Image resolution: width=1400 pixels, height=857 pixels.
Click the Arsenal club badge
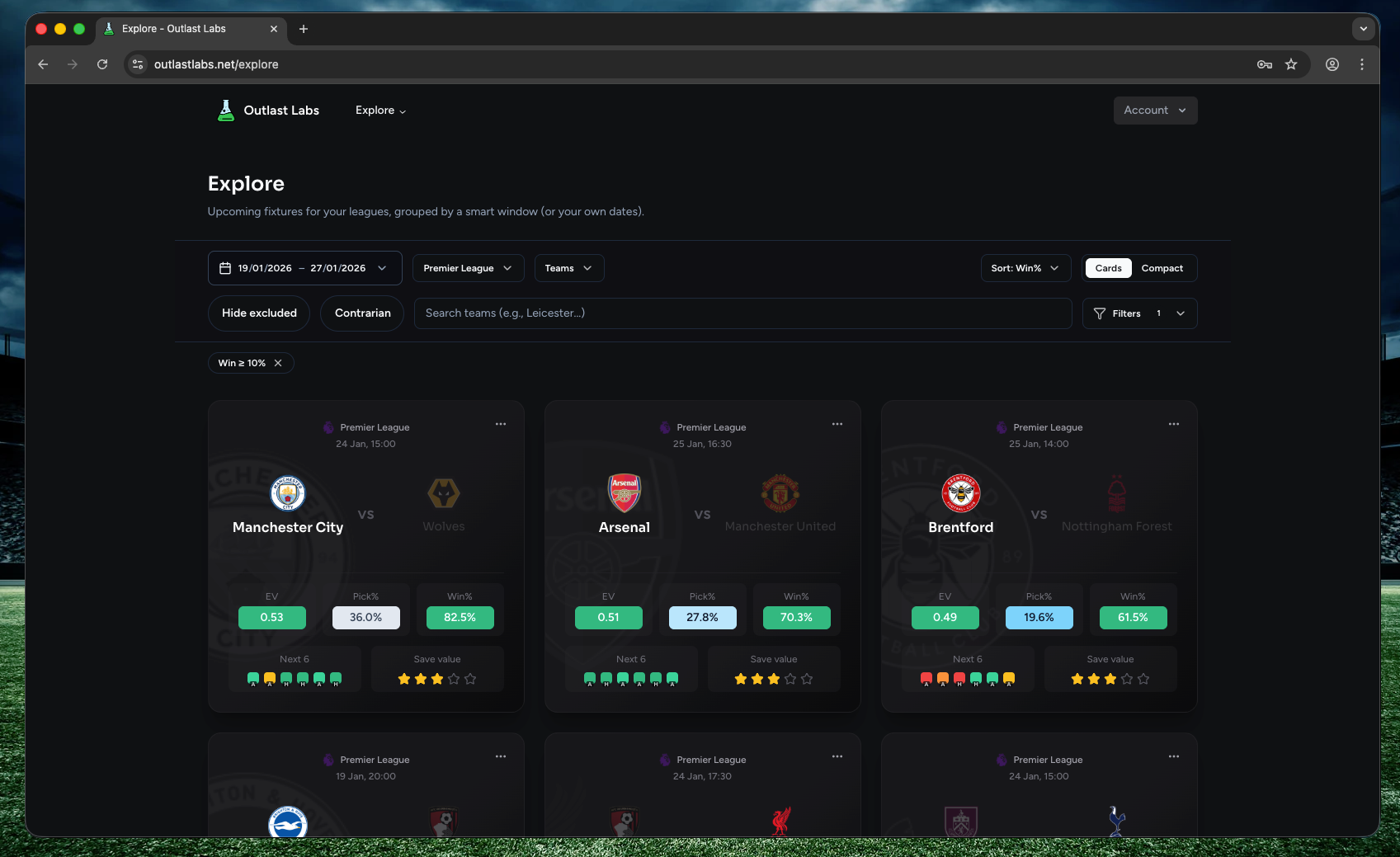[624, 494]
